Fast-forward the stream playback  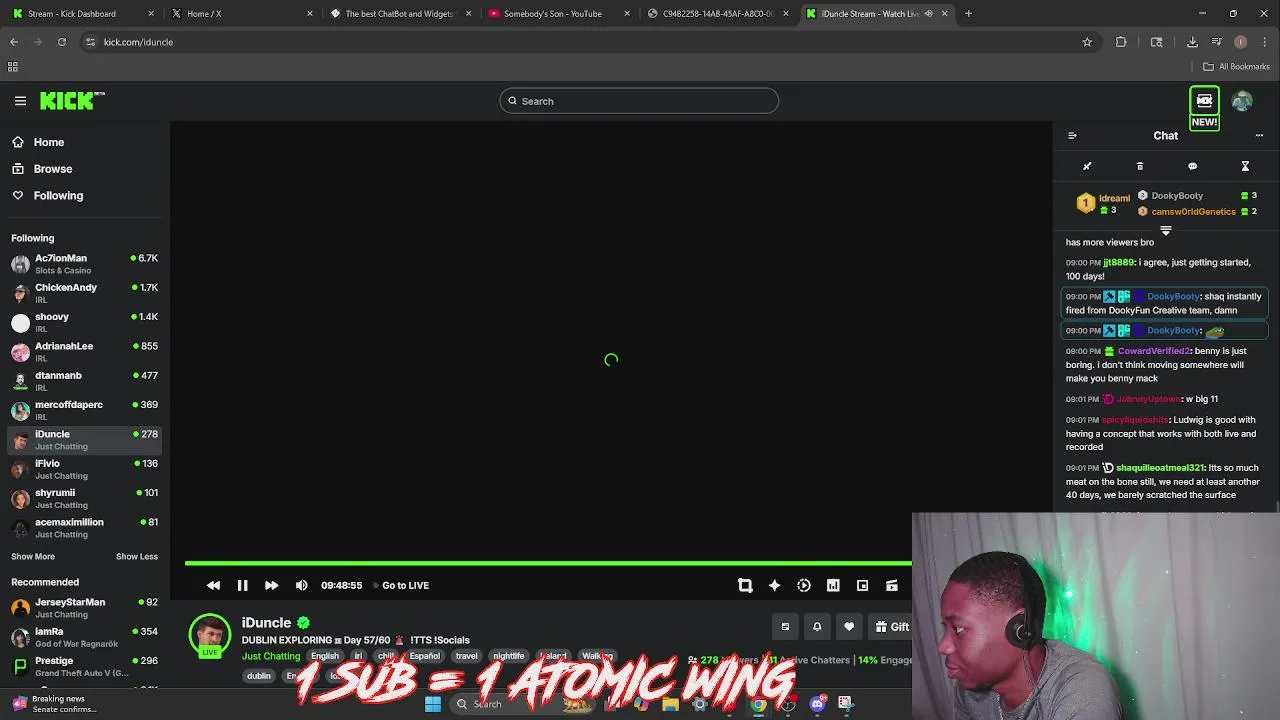tap(271, 585)
